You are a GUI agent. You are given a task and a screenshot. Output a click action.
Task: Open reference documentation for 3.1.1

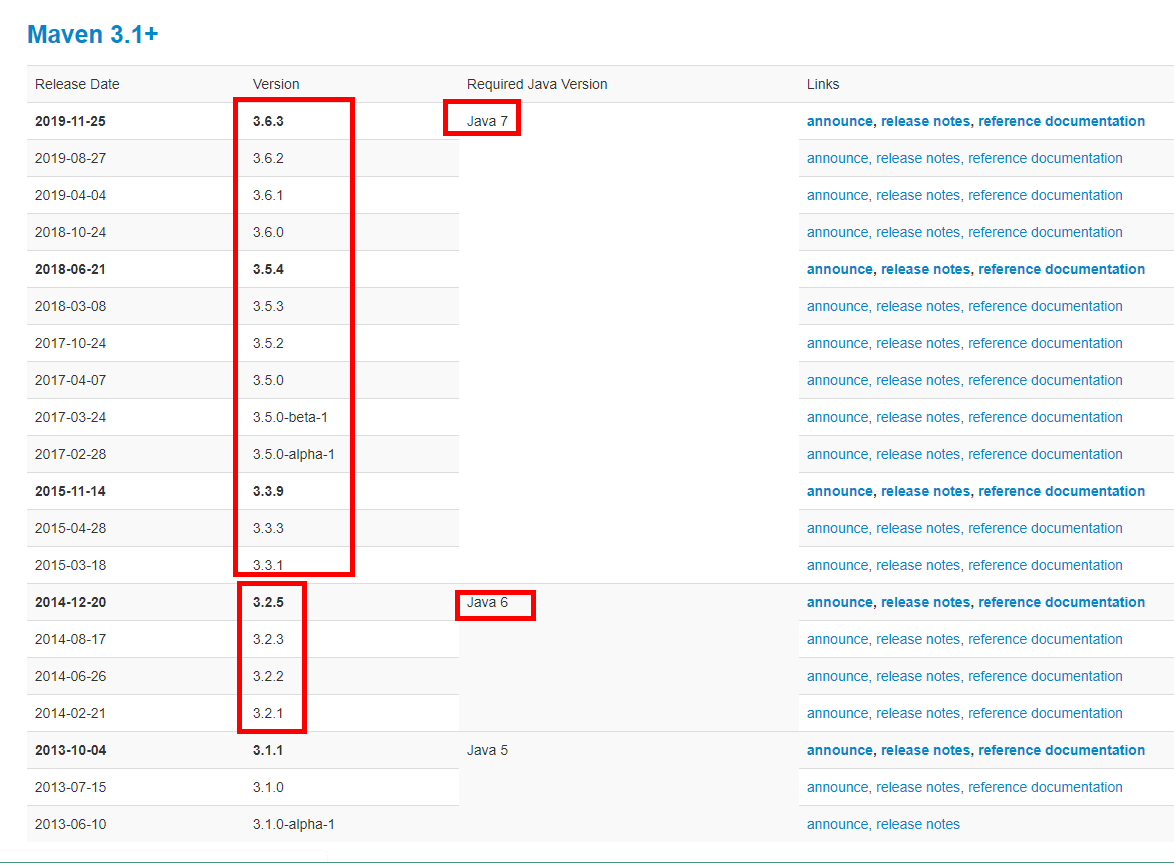(1061, 751)
